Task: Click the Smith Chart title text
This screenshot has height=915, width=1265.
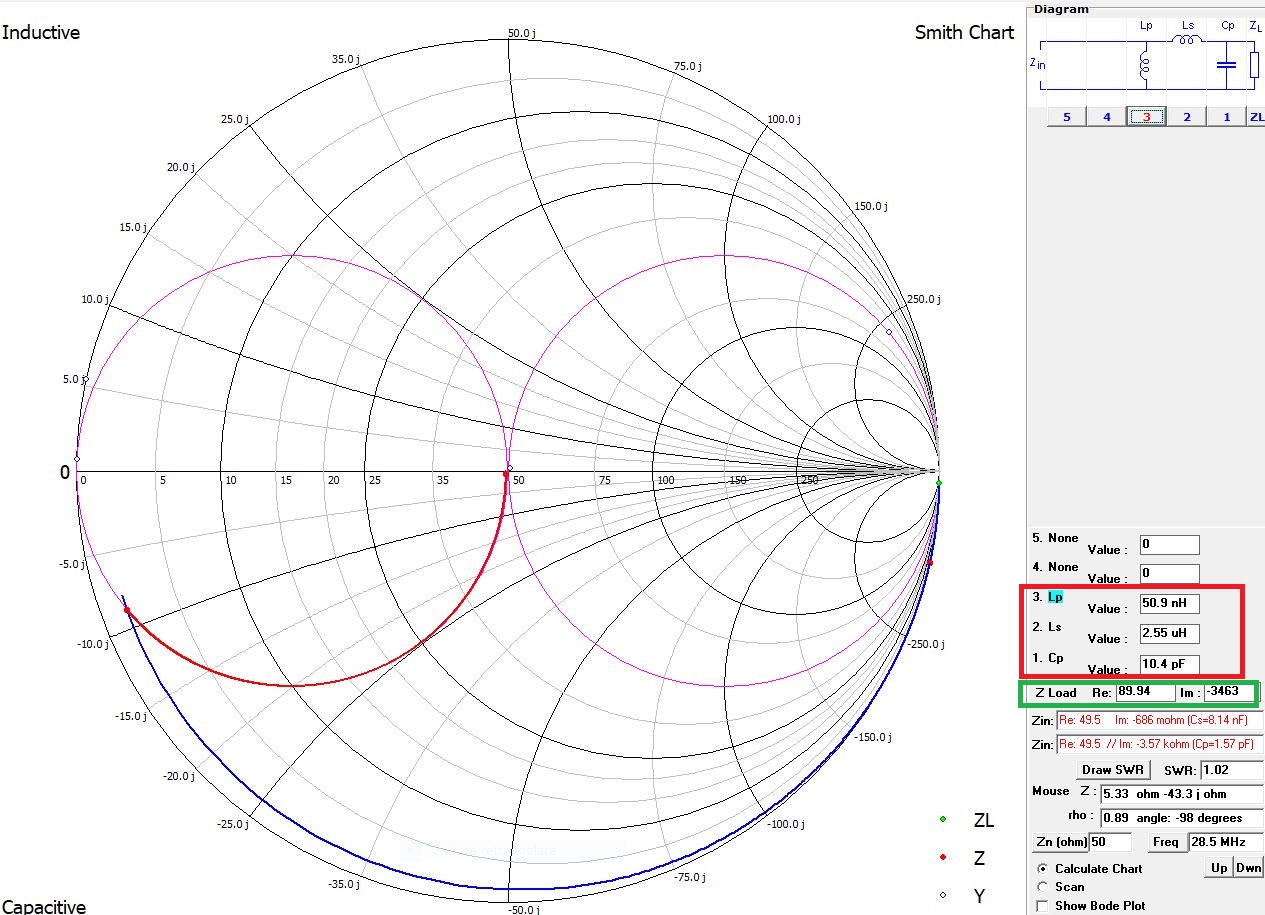Action: (964, 32)
